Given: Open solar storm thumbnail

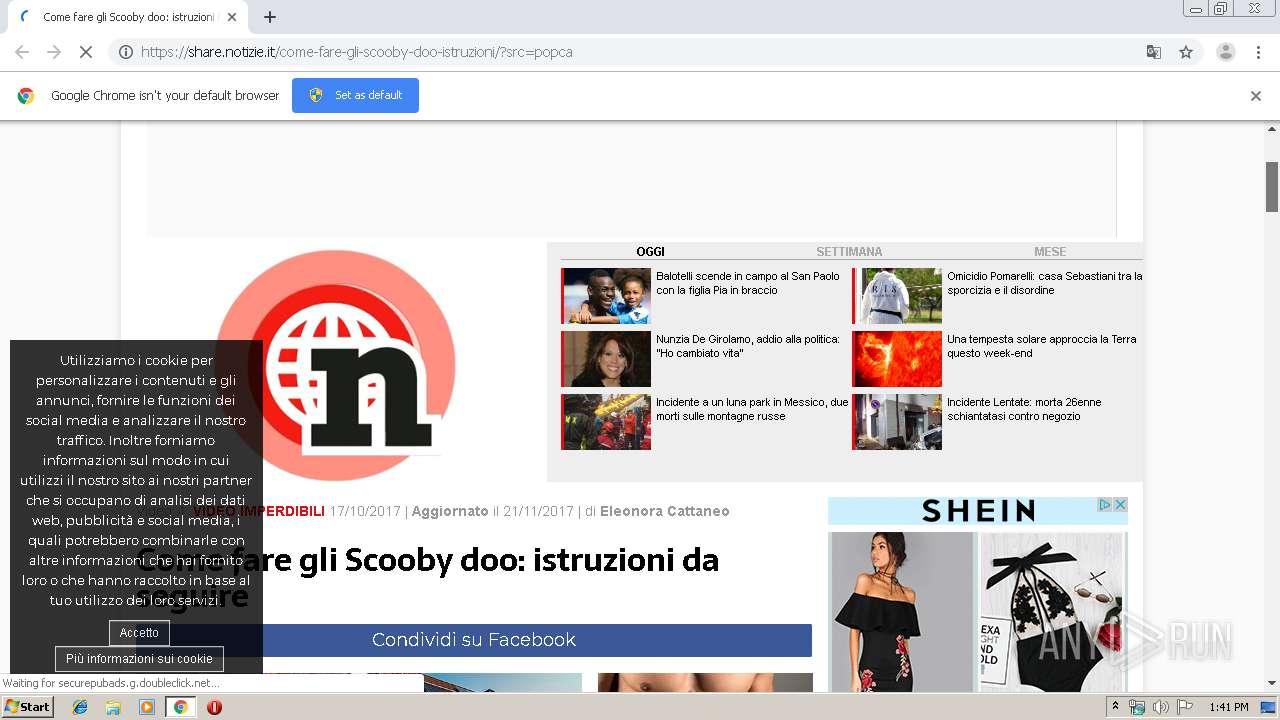Looking at the screenshot, I should [897, 359].
